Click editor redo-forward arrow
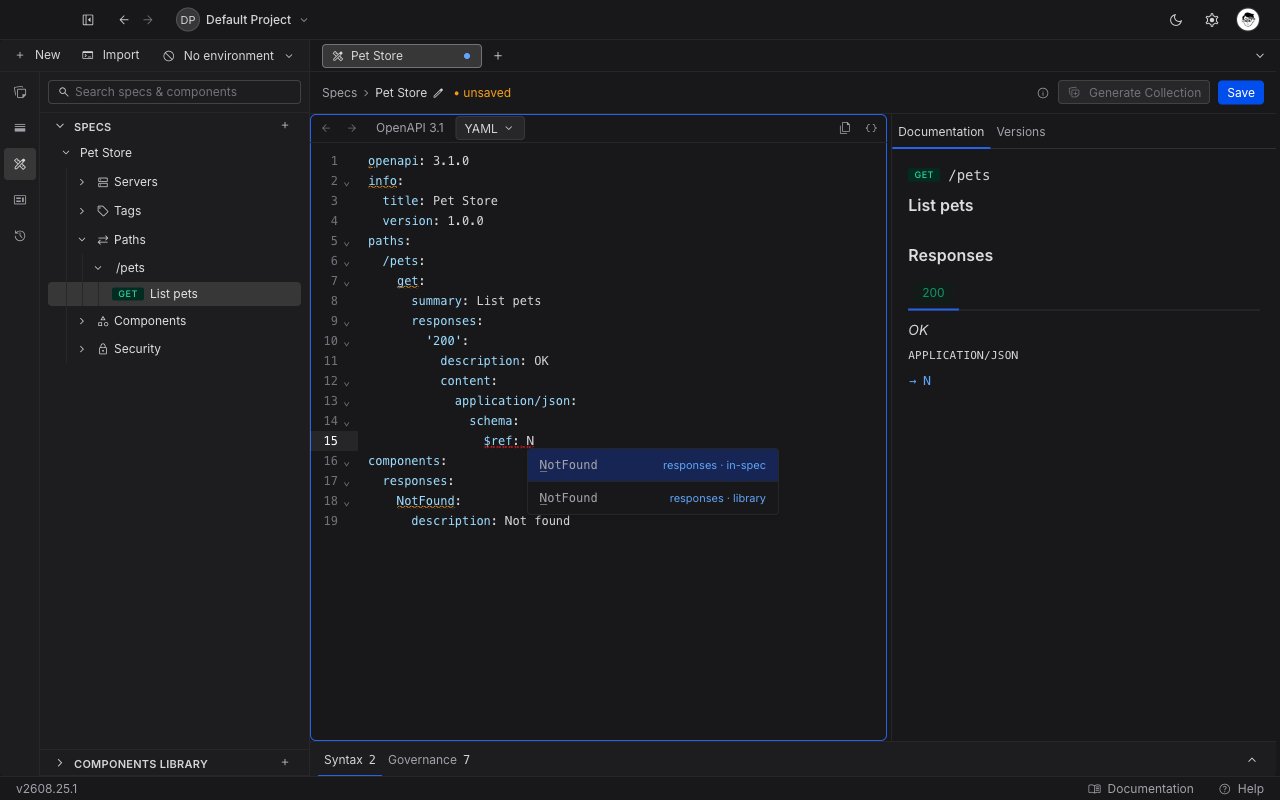This screenshot has width=1280, height=800. coord(351,128)
